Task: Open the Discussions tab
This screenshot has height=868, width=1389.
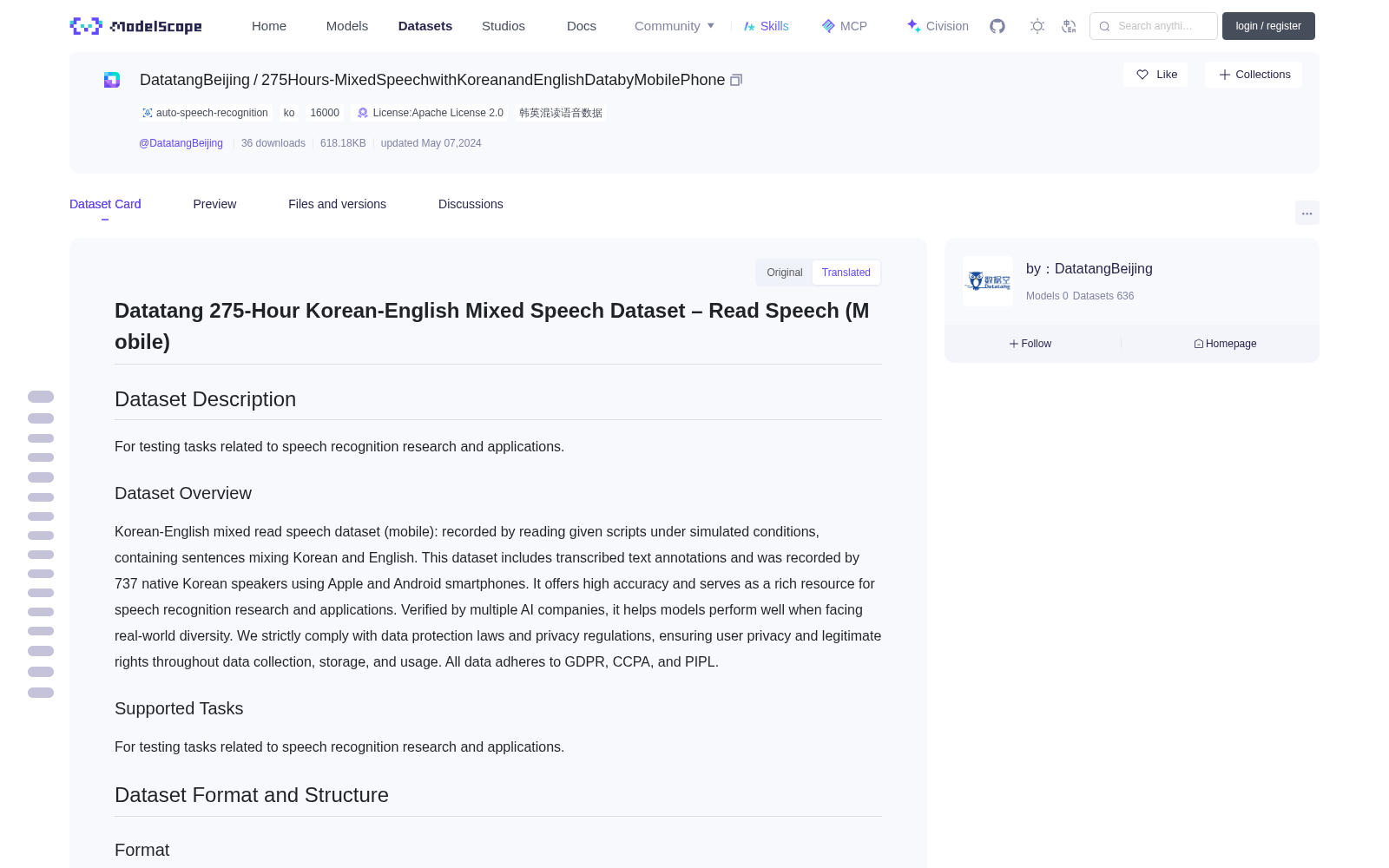Action: 471,204
